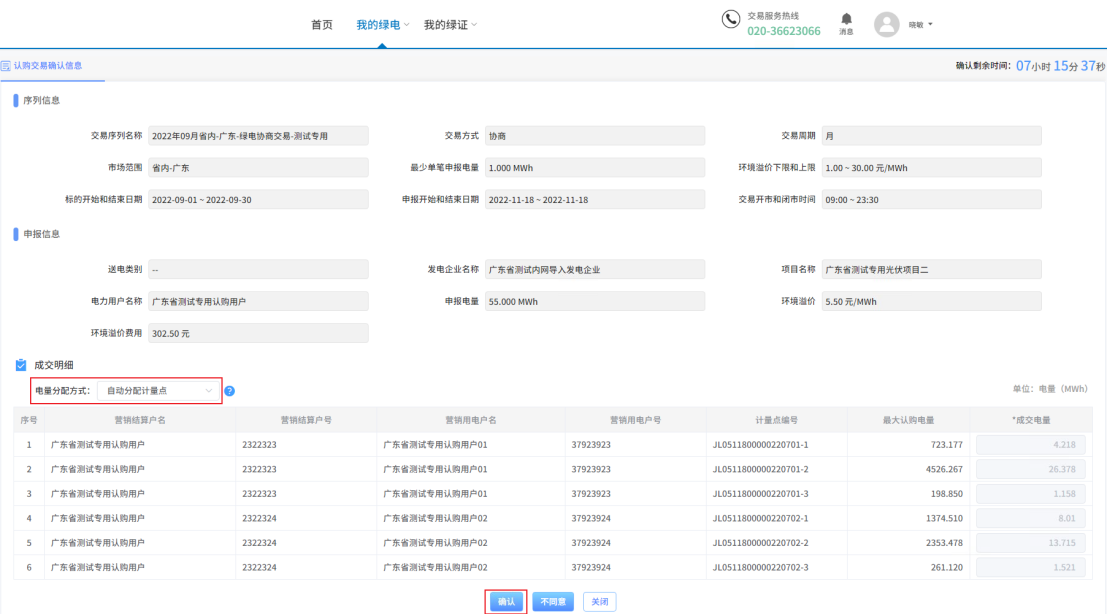Click the 成交明细 clipboard icon
The width and height of the screenshot is (1107, 614).
coord(21,366)
